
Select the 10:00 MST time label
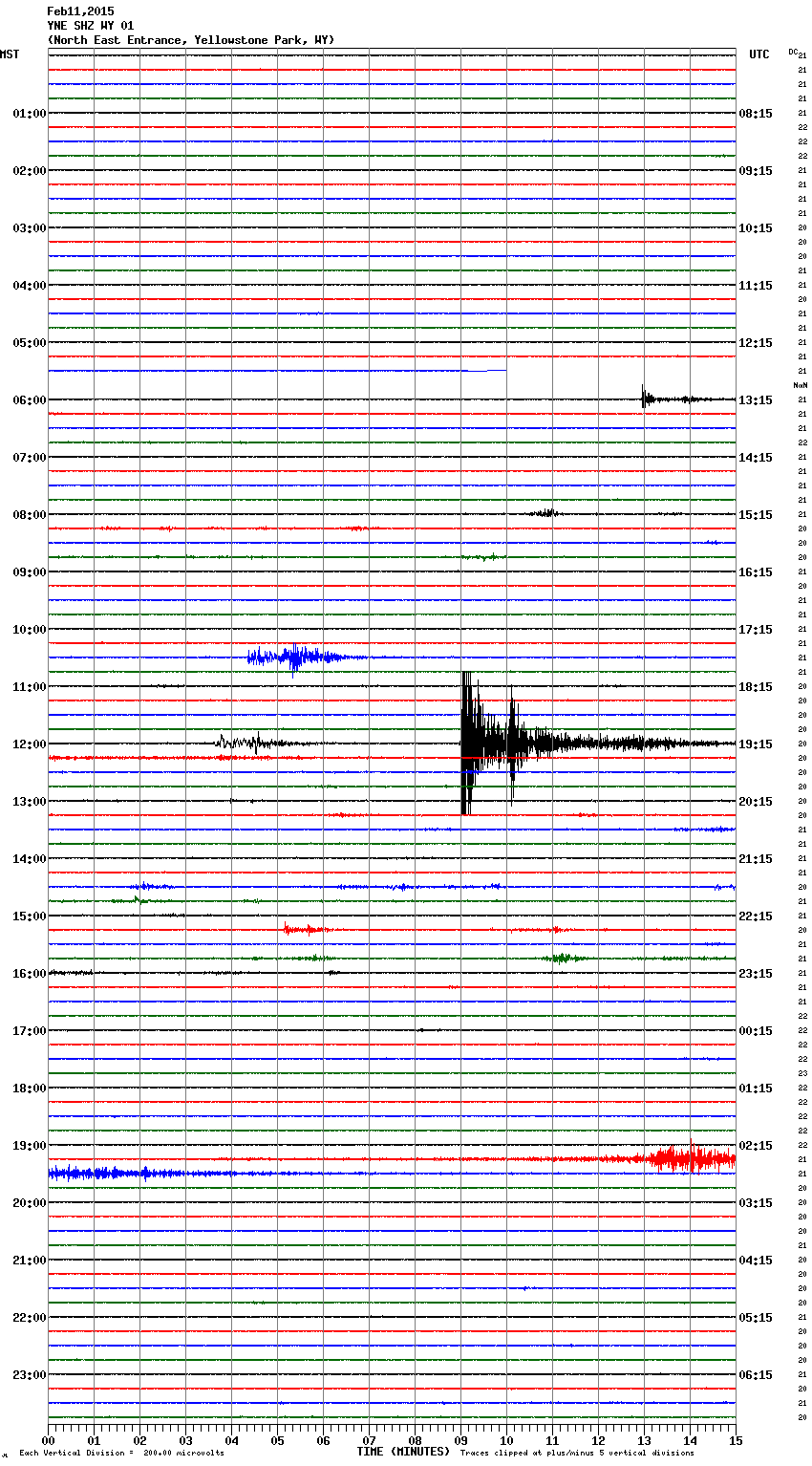point(30,630)
